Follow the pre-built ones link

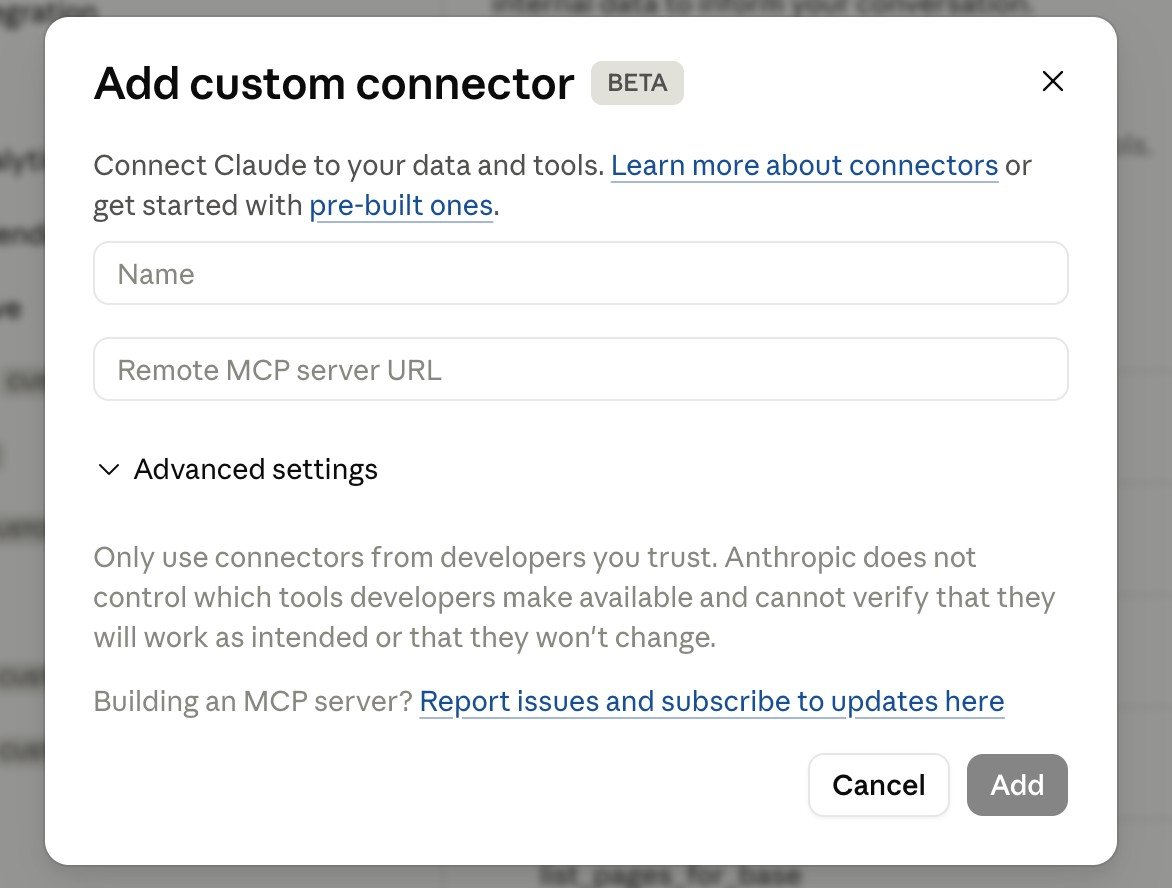point(401,206)
